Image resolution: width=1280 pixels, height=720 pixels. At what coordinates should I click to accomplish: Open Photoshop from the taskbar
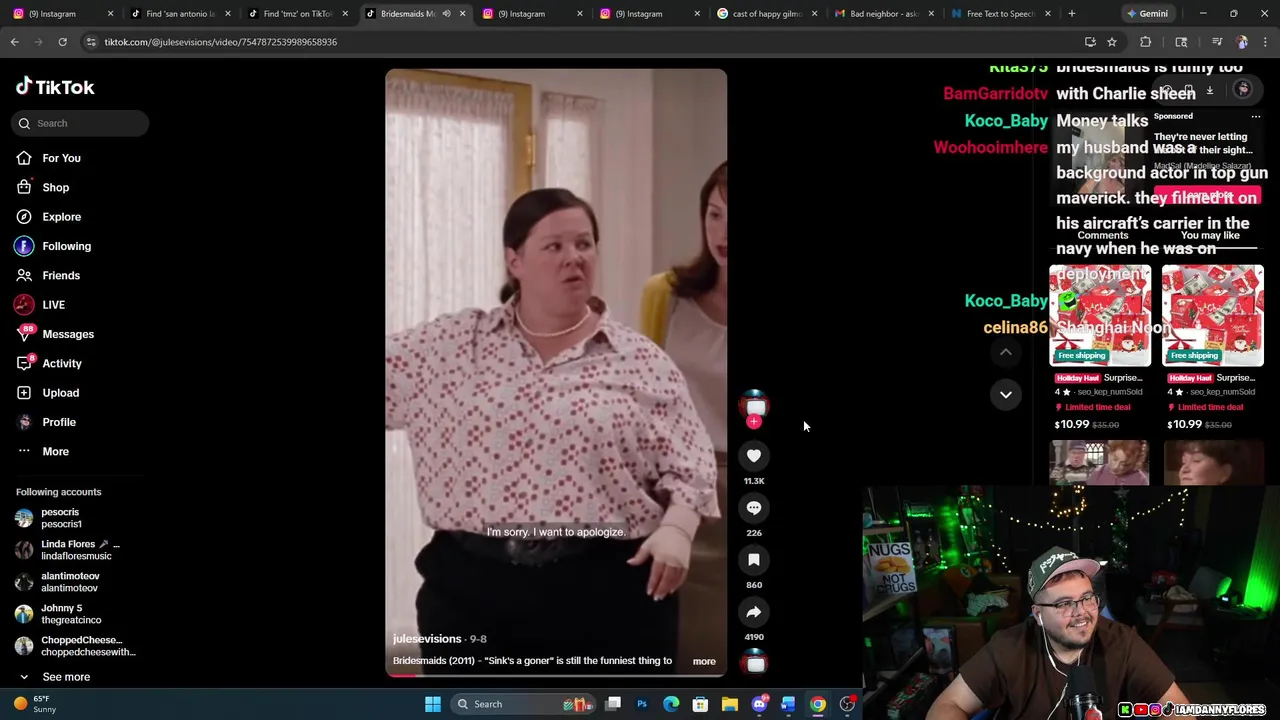[642, 704]
